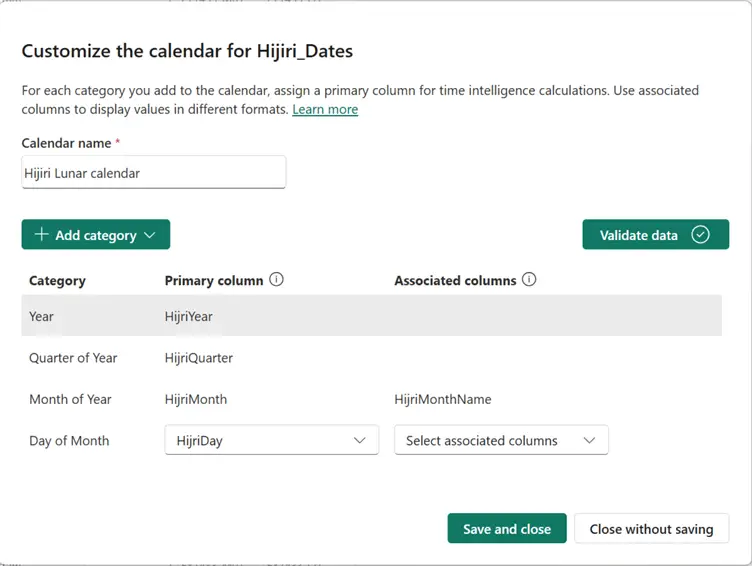Screen dimensions: 752x566
Task: Click the HijriMonth primary column value
Action: click(x=196, y=399)
